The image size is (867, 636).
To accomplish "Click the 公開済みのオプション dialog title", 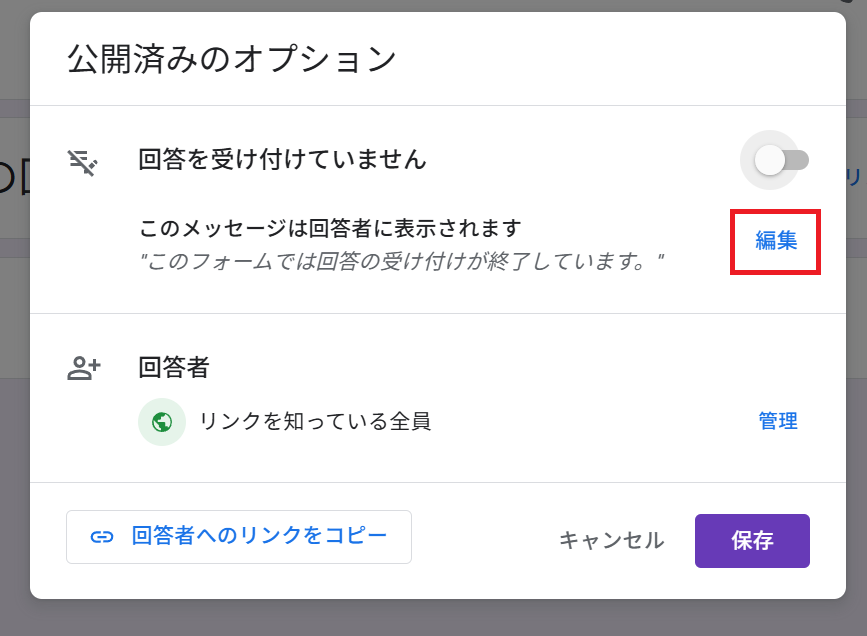I will [x=232, y=59].
